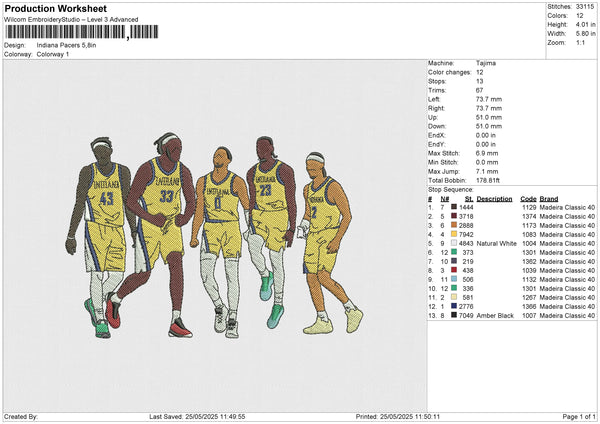Choose the yellow swatch for thread 7942
The height and width of the screenshot is (424, 600).
(454, 234)
